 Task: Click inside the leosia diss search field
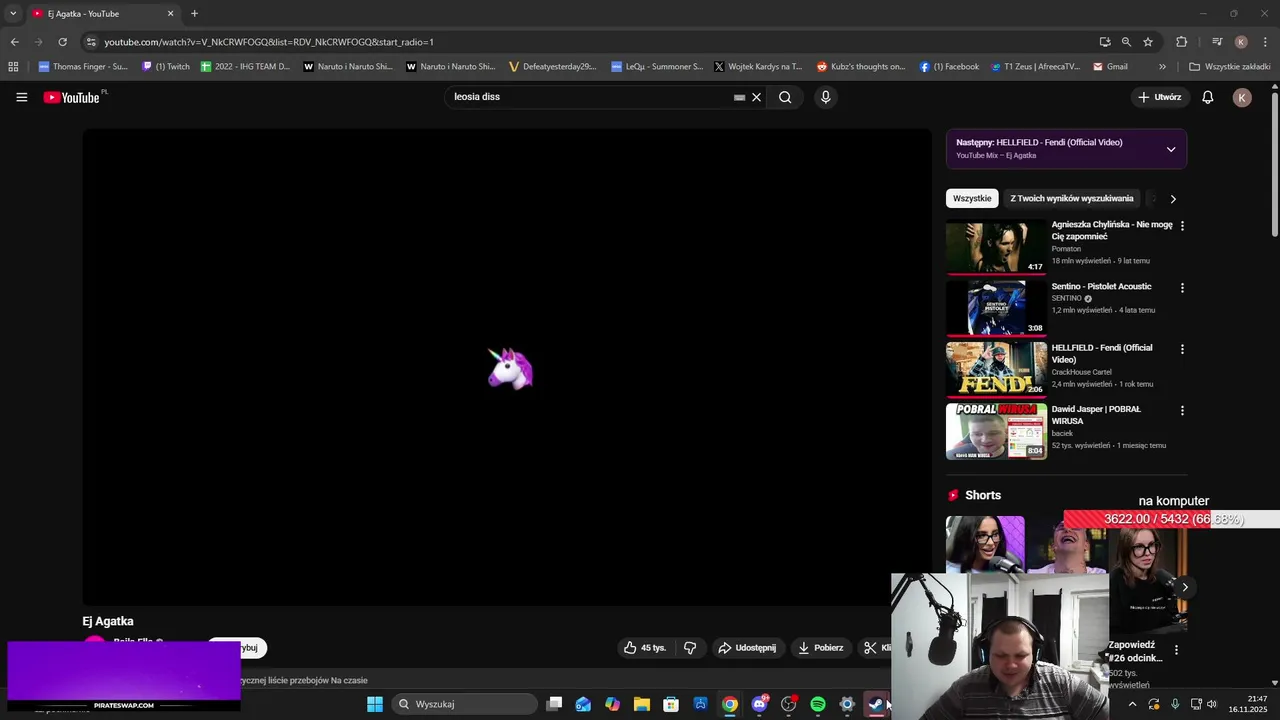click(x=590, y=97)
